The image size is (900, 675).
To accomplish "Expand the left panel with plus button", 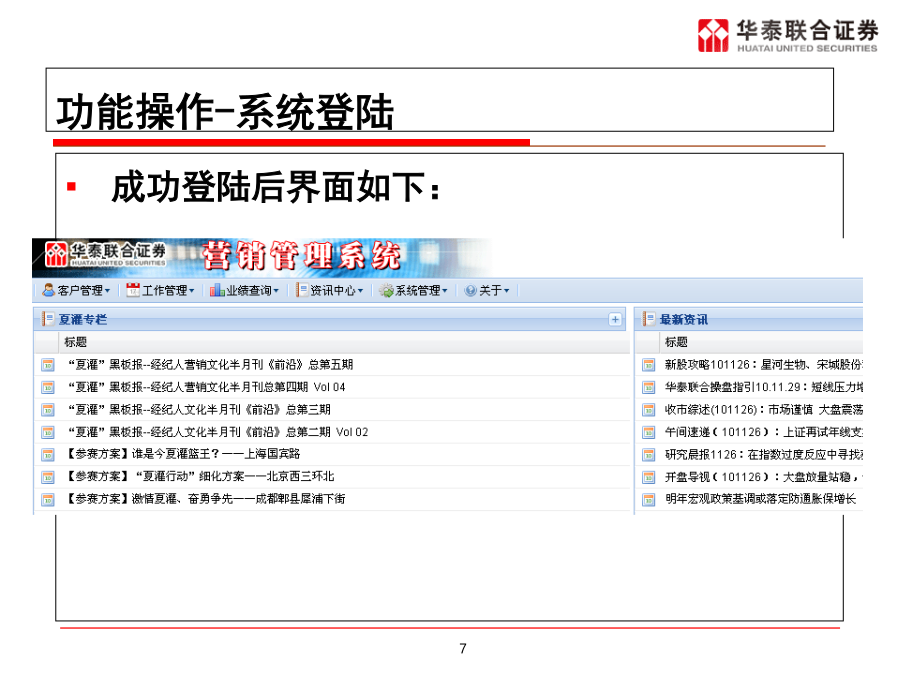I will tap(615, 320).
